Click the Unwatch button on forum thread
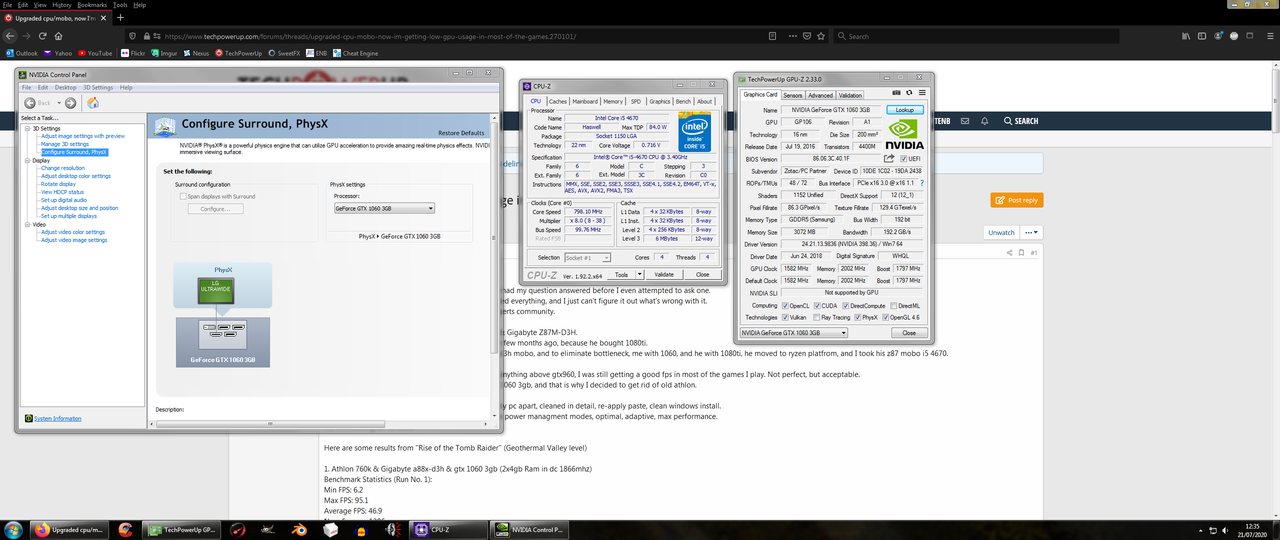The image size is (1280, 540). point(1001,232)
